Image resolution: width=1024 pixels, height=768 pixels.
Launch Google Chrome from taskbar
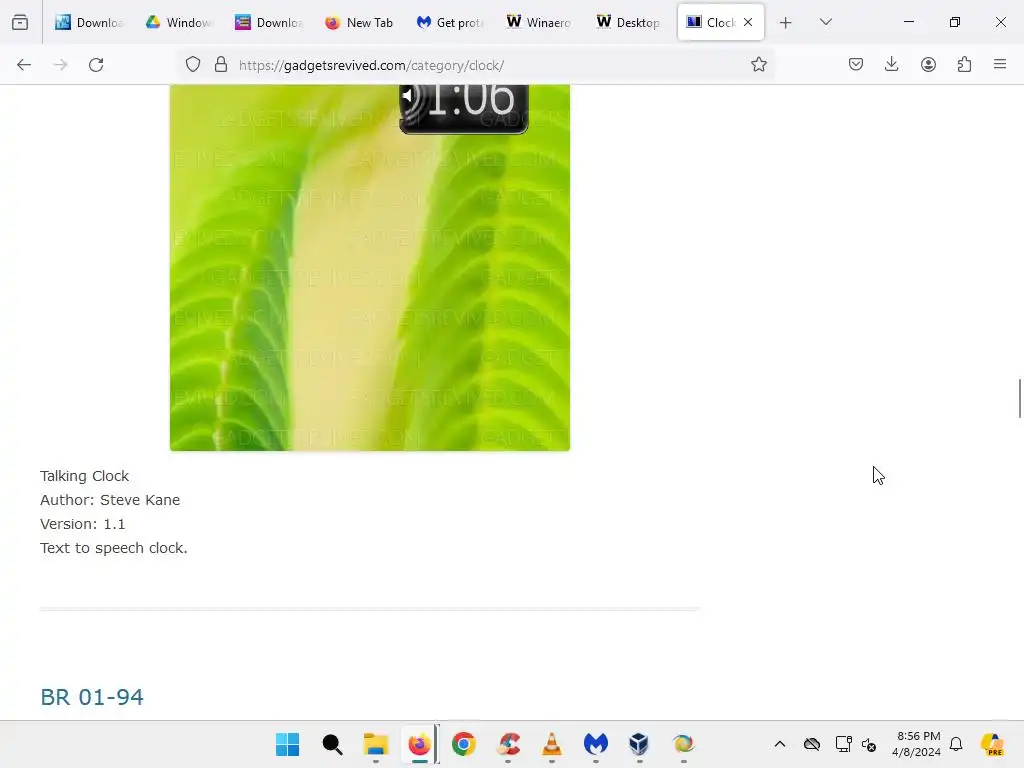click(464, 744)
